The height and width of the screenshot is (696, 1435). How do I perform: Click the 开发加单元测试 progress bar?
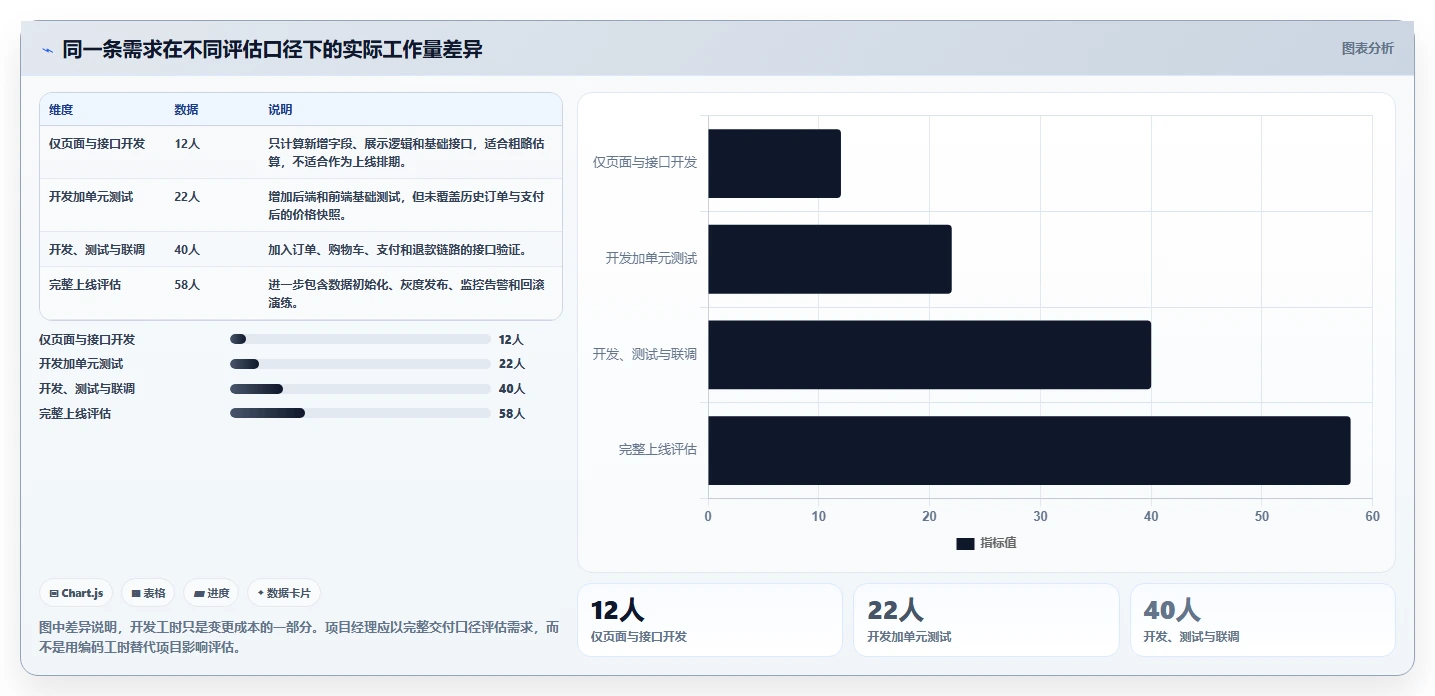[x=360, y=364]
